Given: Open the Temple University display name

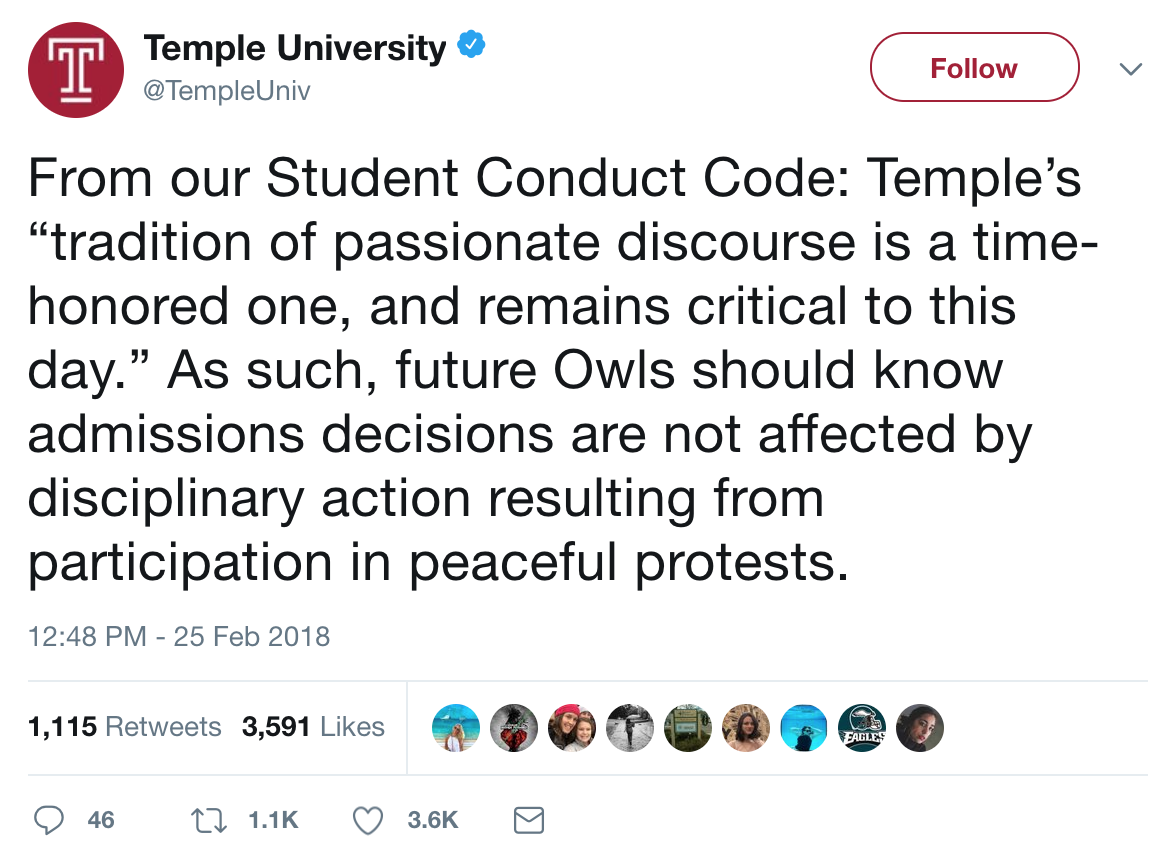Looking at the screenshot, I should (x=295, y=48).
